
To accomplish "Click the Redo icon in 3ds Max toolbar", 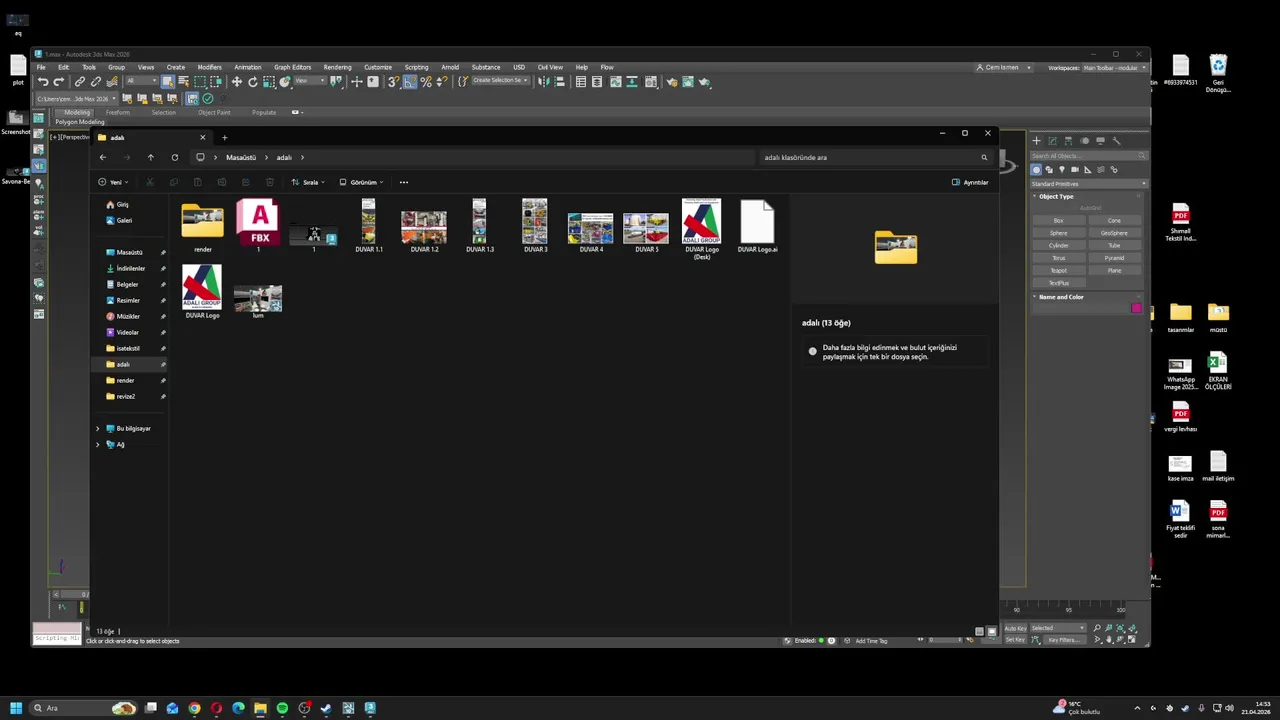I will (58, 82).
